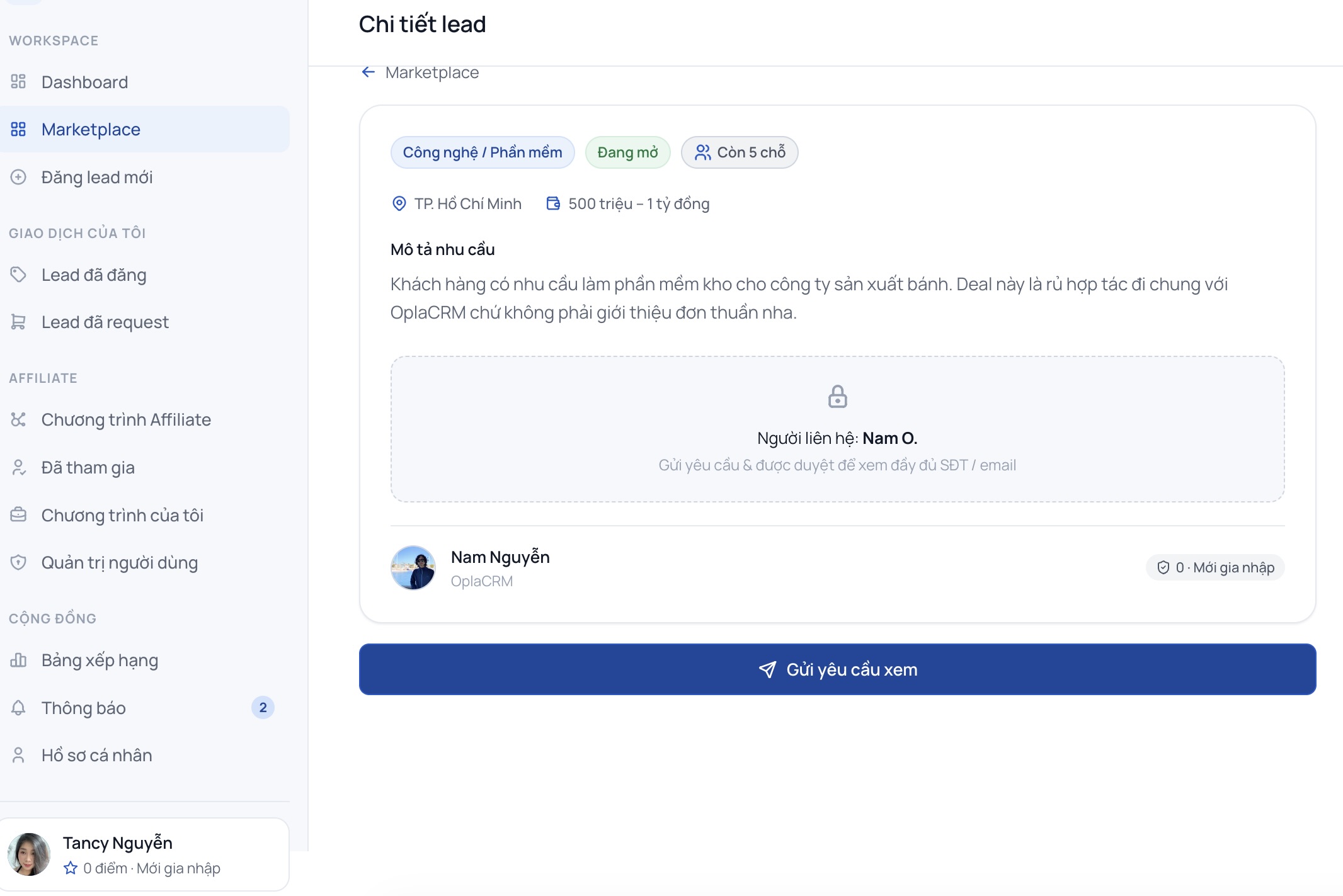Click Nam Nguyễn's profile avatar
Viewport: 1343px width, 896px height.
(x=413, y=567)
